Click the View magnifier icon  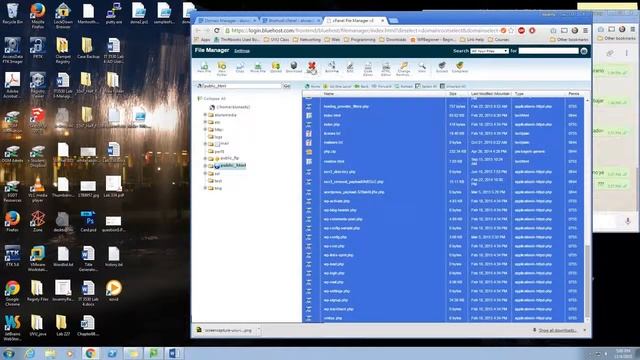coord(422,67)
